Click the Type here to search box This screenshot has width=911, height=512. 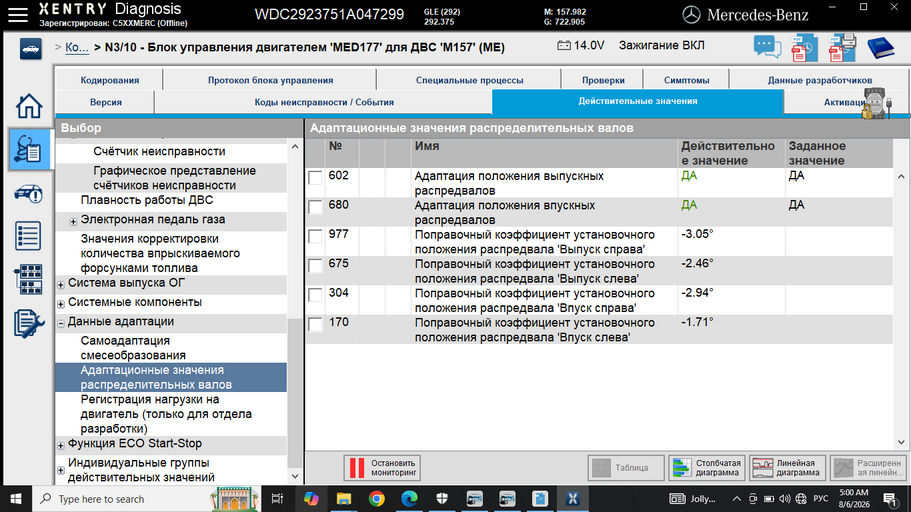(x=148, y=499)
